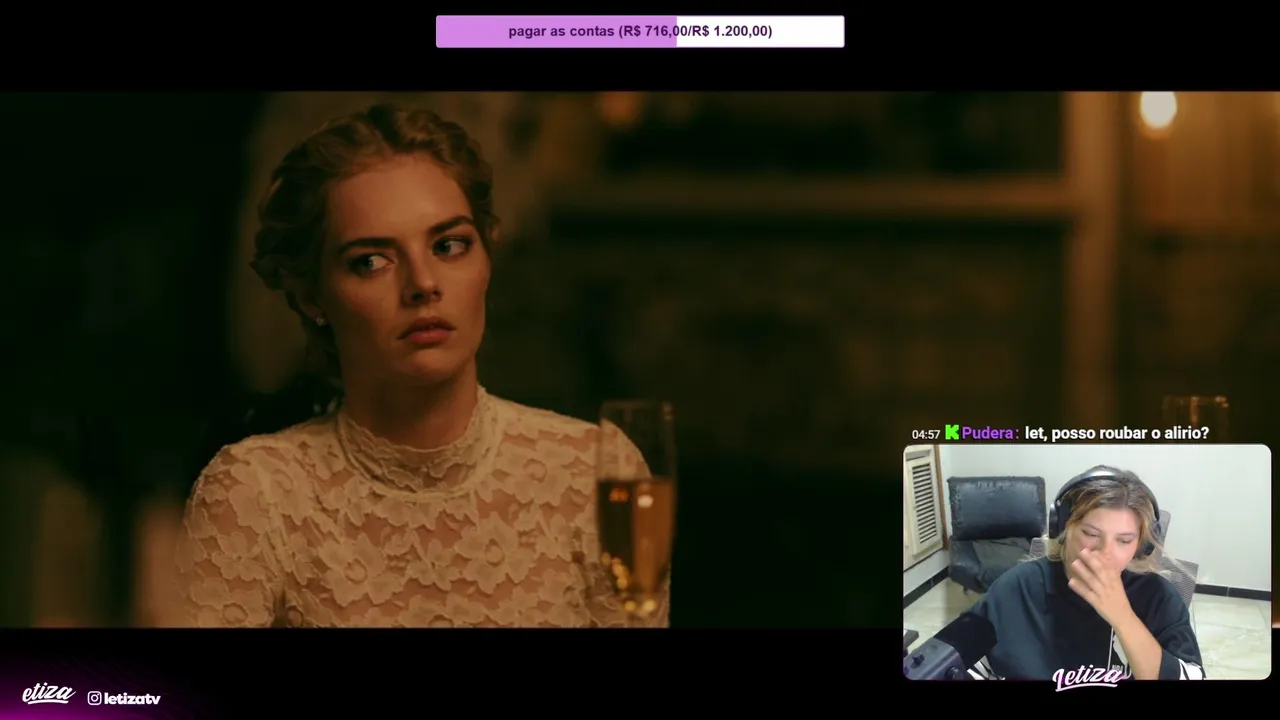The width and height of the screenshot is (1280, 720).
Task: Click the green Kick badge next to Pudera
Action: click(951, 432)
